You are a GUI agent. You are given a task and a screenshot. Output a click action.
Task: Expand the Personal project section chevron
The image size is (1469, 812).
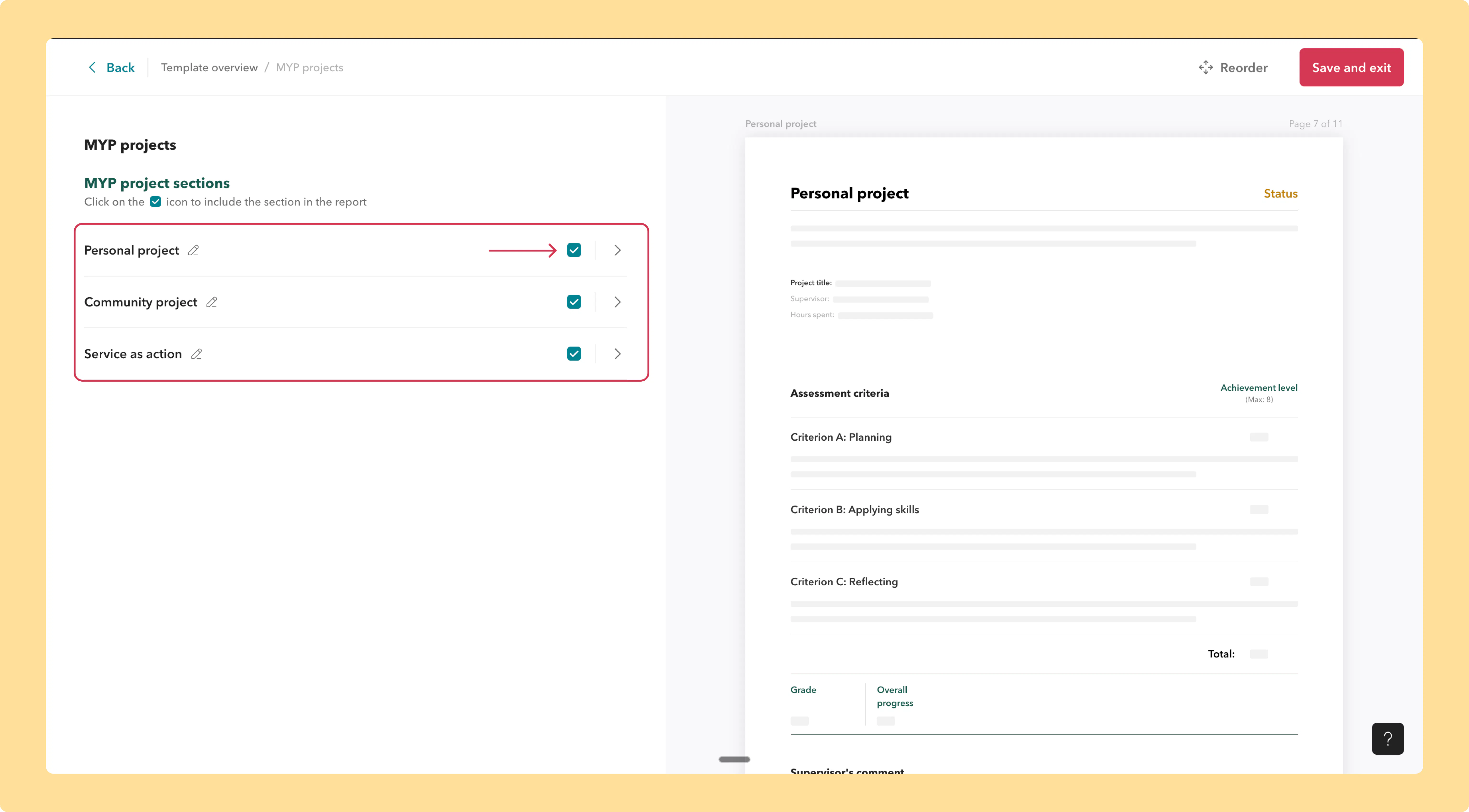618,250
